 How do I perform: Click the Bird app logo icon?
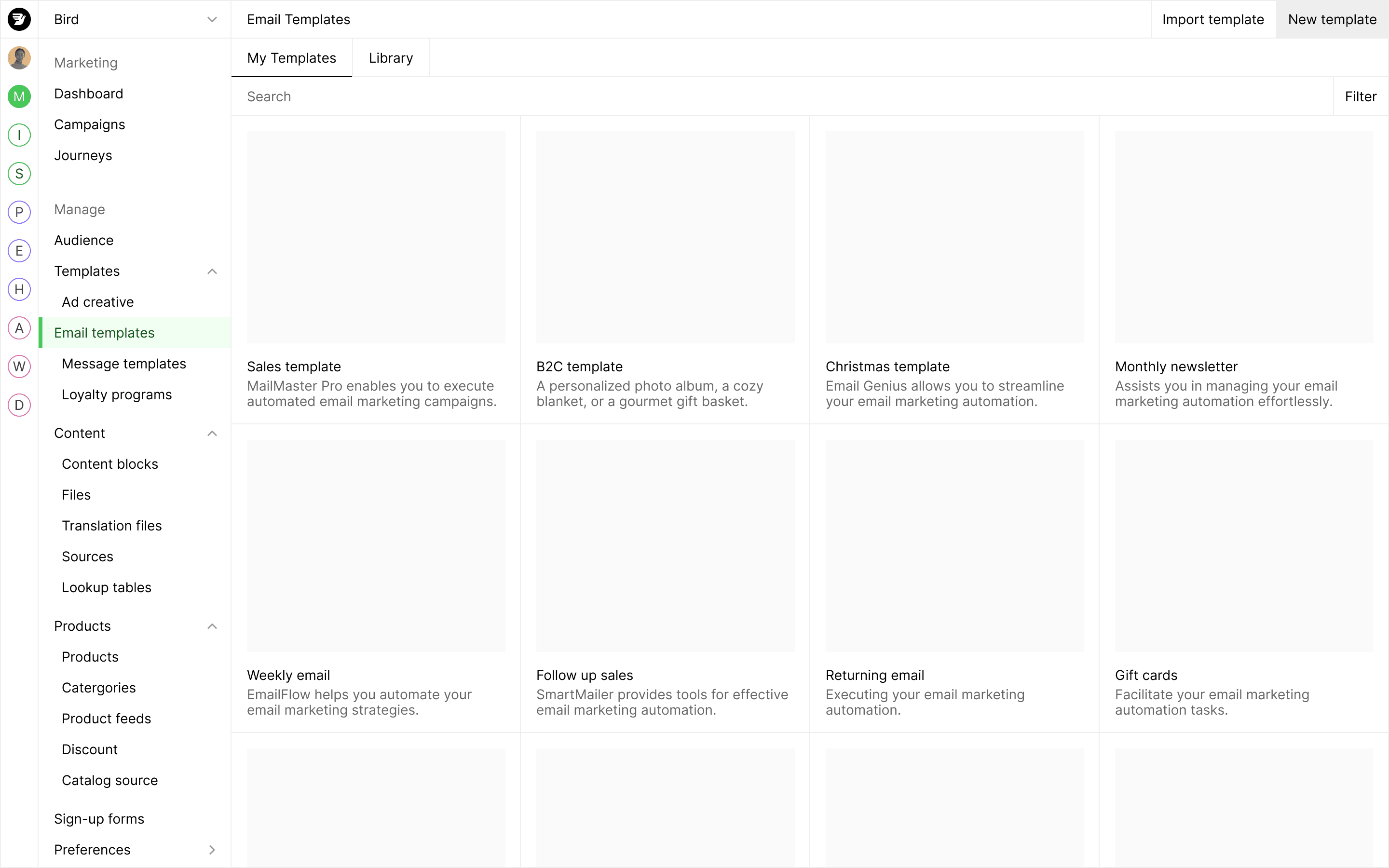19,19
